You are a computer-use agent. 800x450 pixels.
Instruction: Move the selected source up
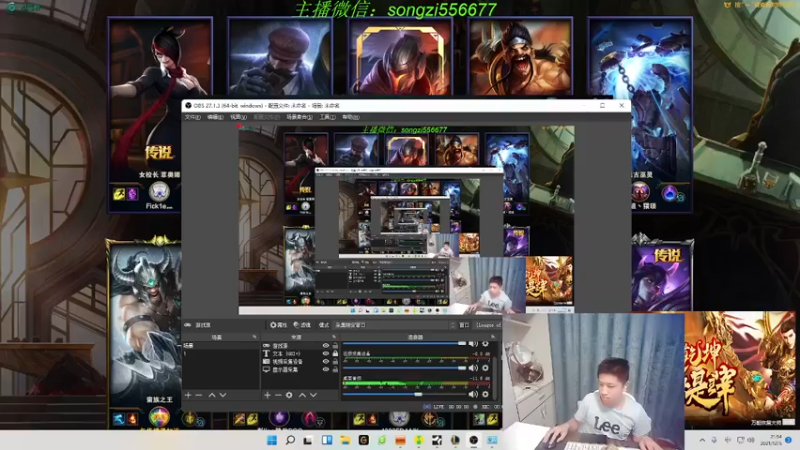point(302,395)
